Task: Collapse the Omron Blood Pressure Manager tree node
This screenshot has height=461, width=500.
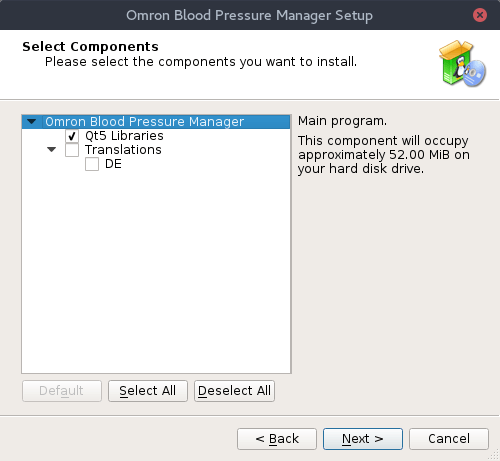Action: [x=32, y=122]
